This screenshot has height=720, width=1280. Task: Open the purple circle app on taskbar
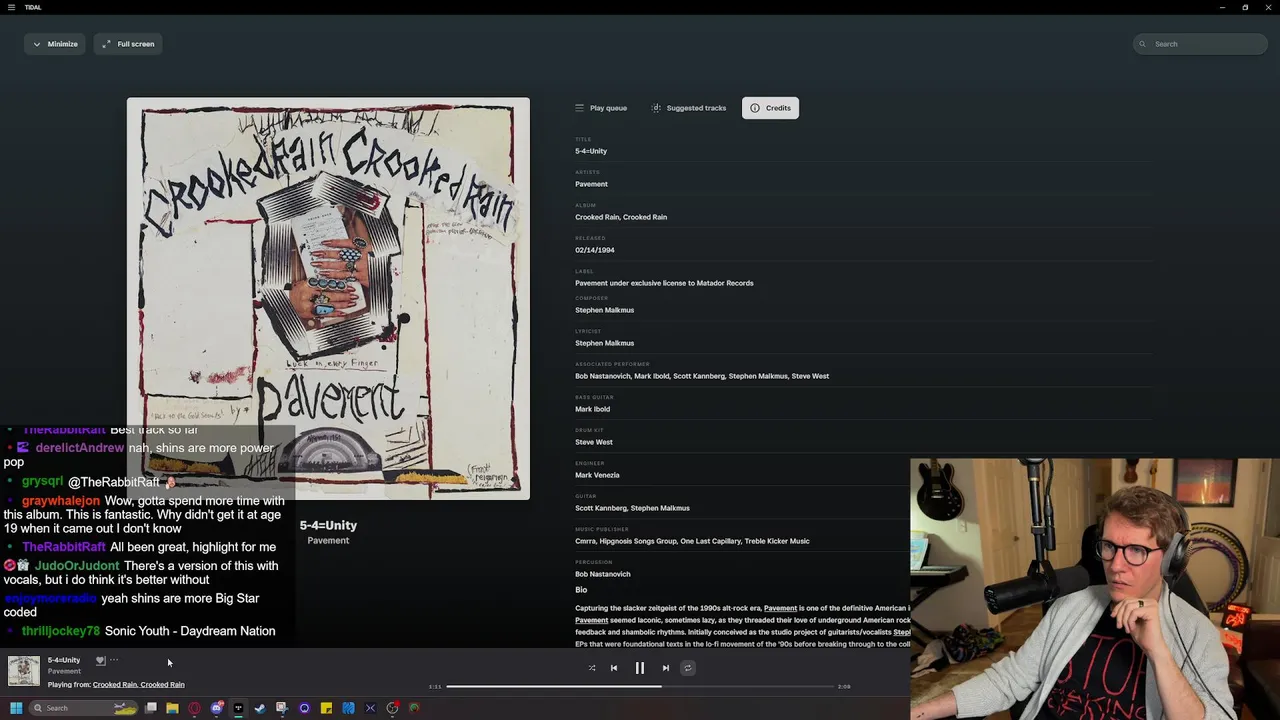tap(304, 708)
